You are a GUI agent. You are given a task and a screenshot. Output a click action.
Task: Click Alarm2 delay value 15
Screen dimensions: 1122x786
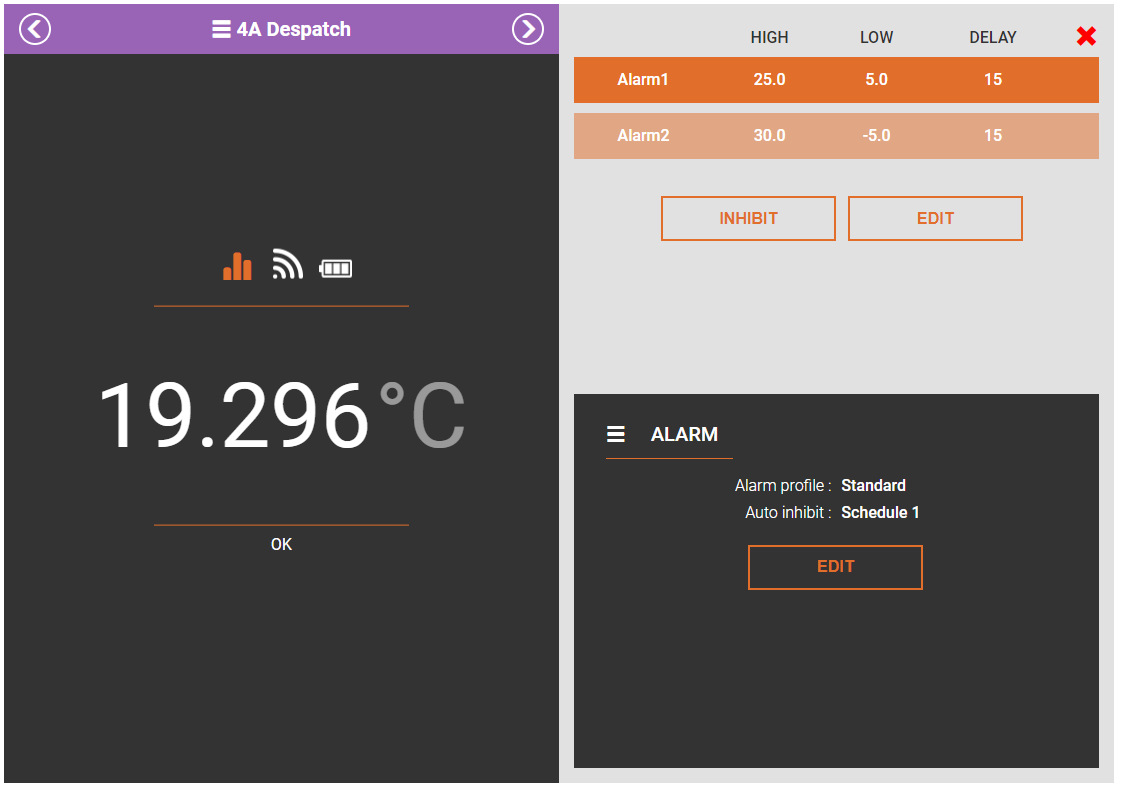coord(993,135)
